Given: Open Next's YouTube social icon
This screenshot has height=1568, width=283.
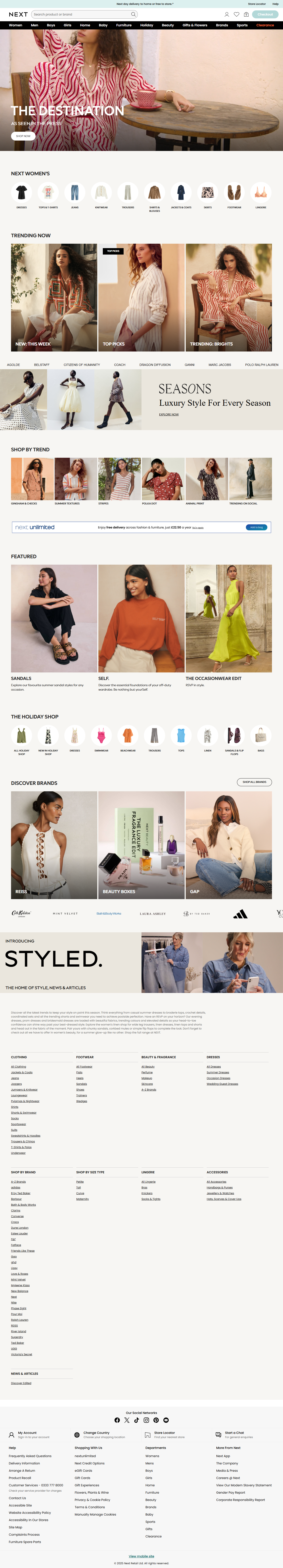Looking at the screenshot, I should [x=166, y=1420].
